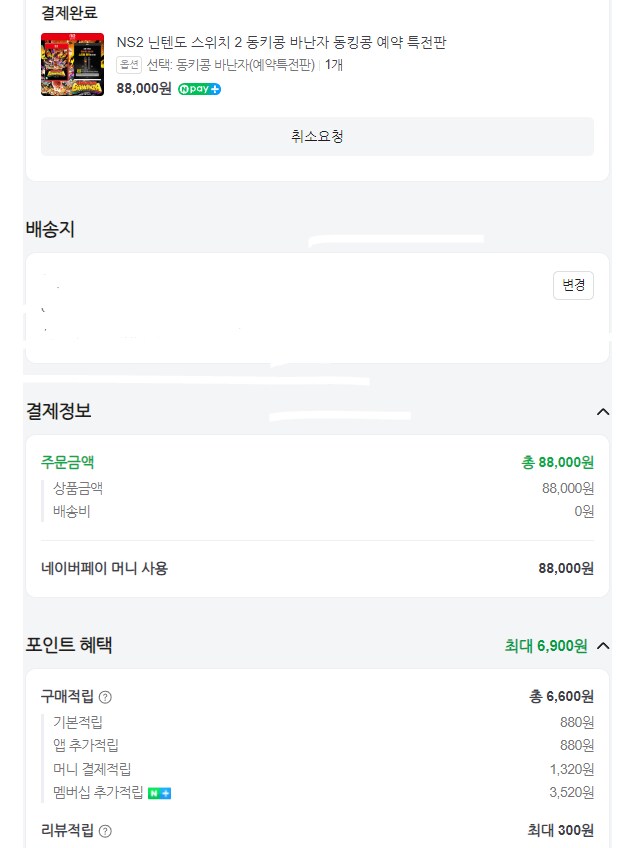The width and height of the screenshot is (619, 848).
Task: Click the 최대 300원 review reward amount
Action: 559,830
